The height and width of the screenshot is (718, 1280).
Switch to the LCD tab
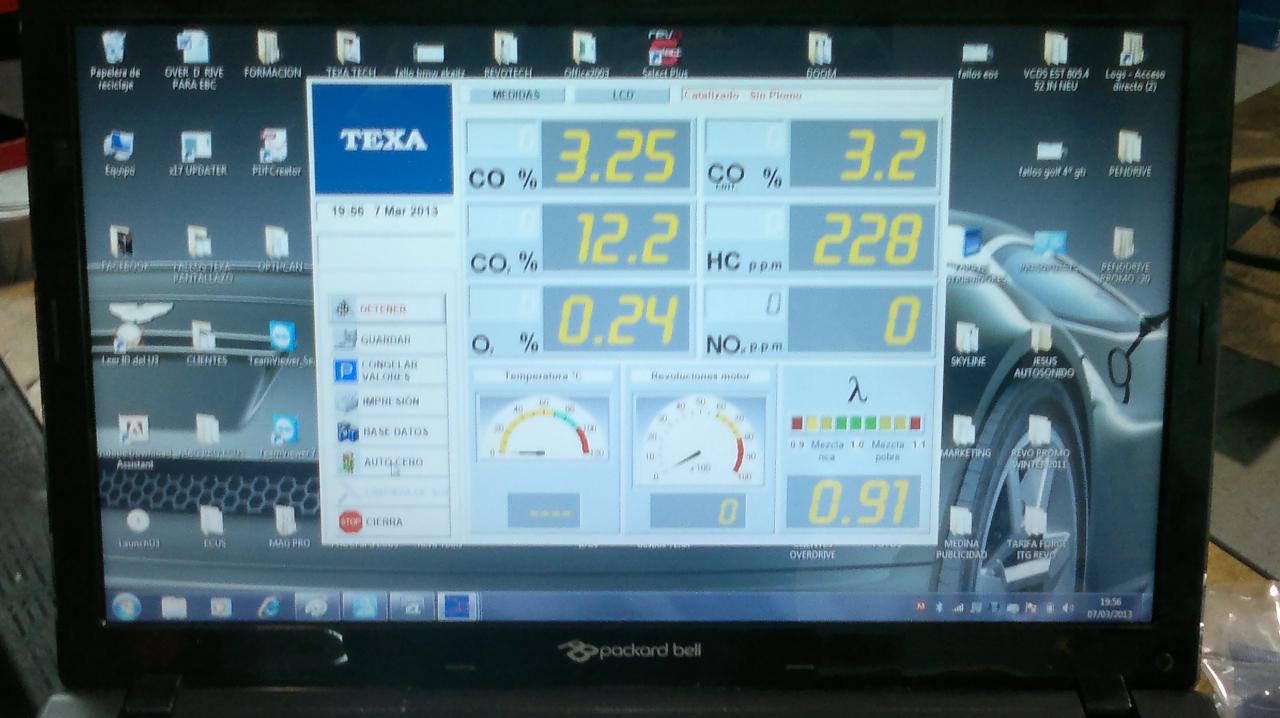pyautogui.click(x=621, y=95)
